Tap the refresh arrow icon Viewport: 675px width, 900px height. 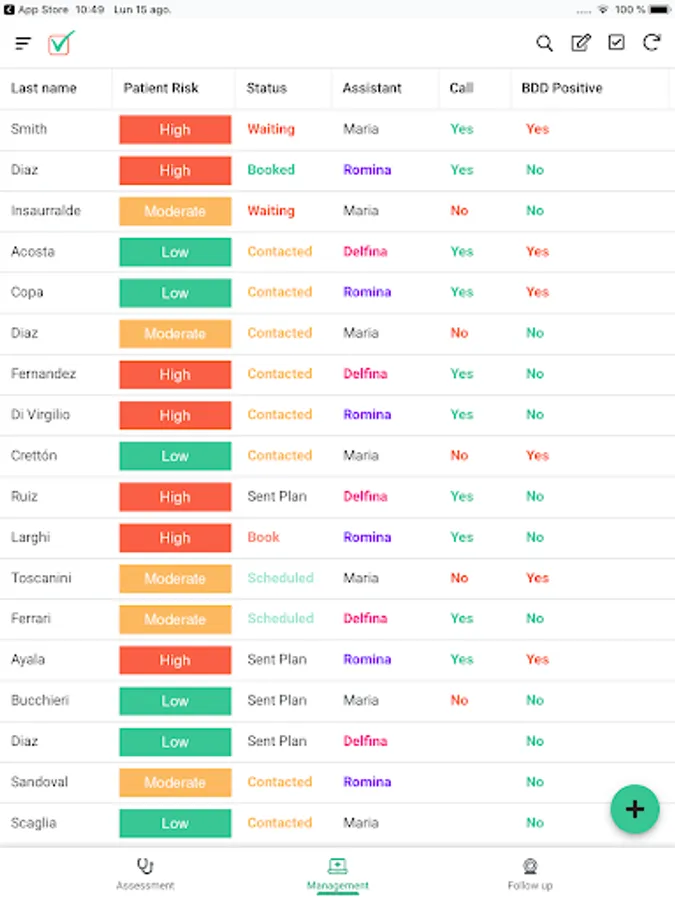(651, 42)
